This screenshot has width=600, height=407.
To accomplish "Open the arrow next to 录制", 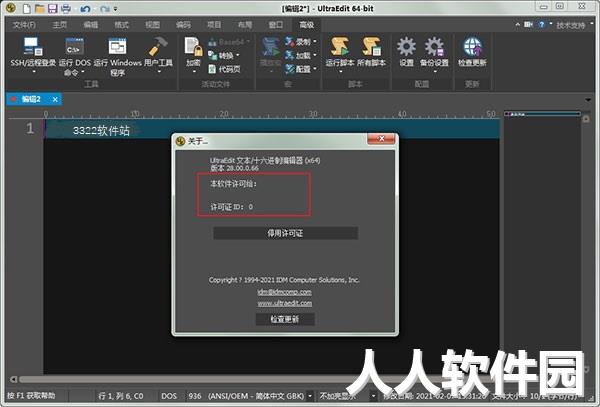I will coord(315,41).
